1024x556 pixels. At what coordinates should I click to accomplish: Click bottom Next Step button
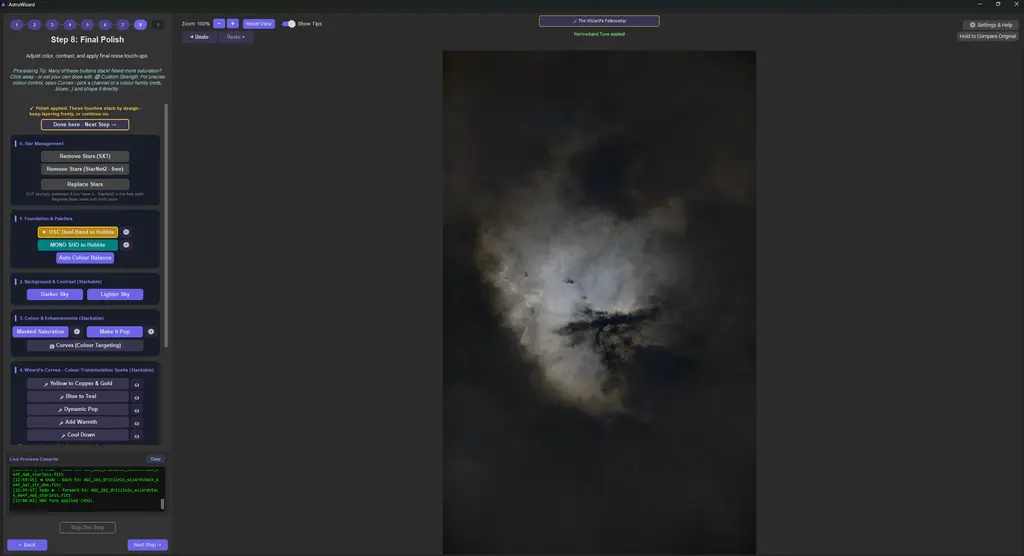point(148,545)
